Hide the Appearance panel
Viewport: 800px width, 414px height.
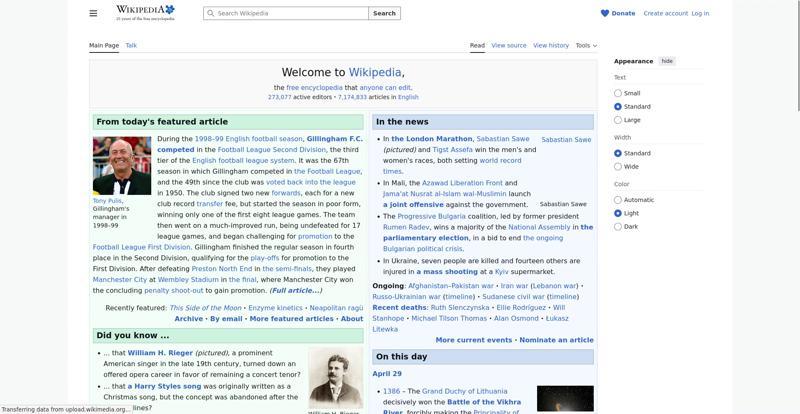click(x=667, y=61)
